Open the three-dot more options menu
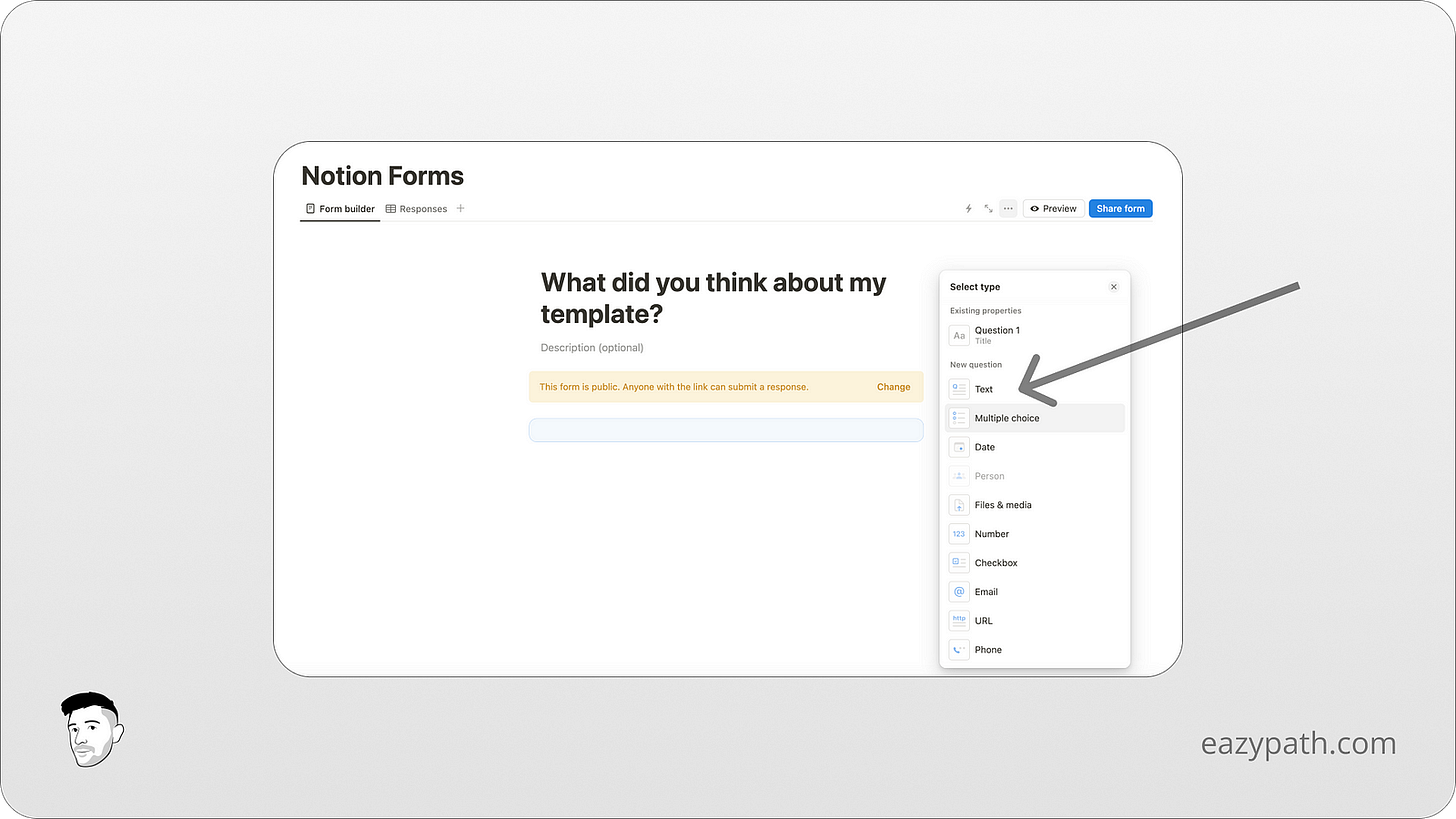 pos(1008,209)
